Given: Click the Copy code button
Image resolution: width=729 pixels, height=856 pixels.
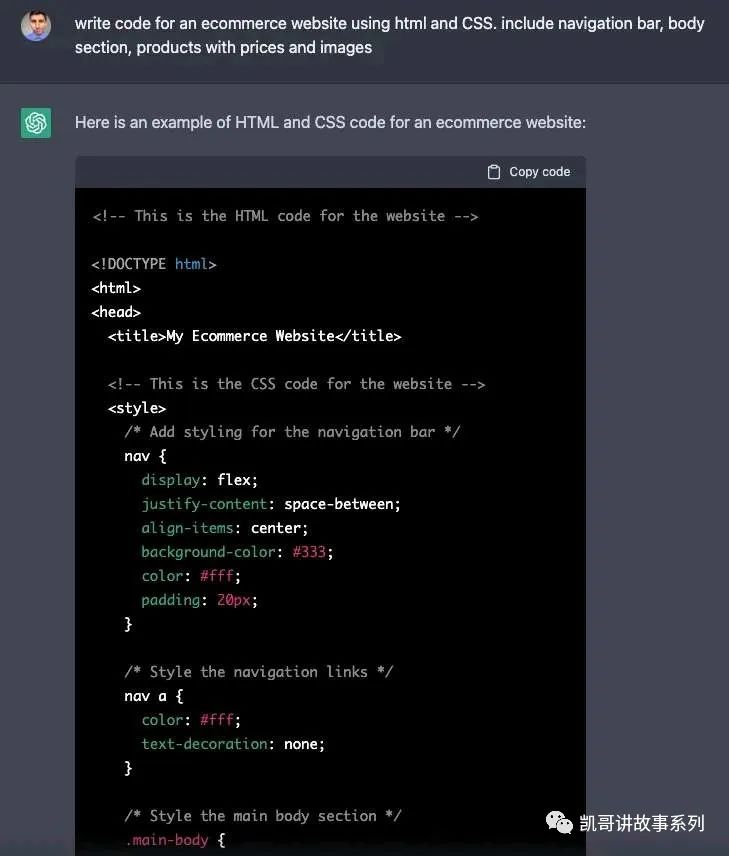Looking at the screenshot, I should pyautogui.click(x=529, y=172).
